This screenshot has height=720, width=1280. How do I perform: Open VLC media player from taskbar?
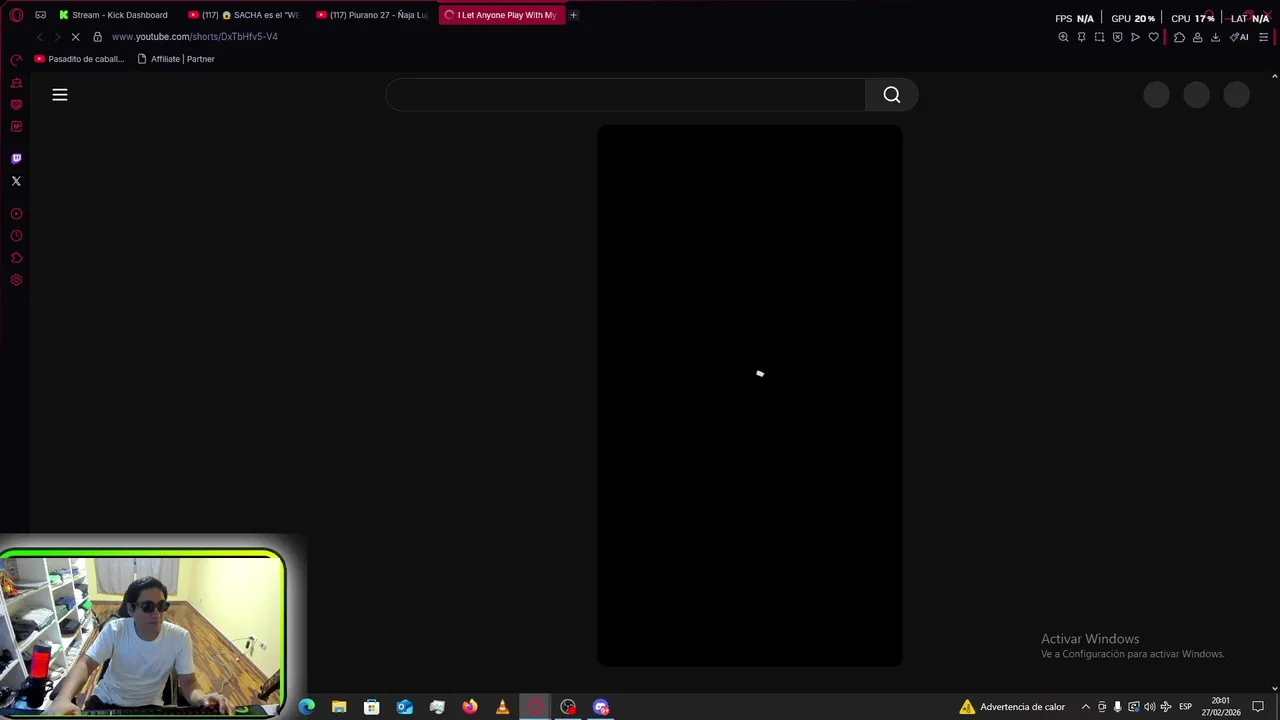coord(503,707)
